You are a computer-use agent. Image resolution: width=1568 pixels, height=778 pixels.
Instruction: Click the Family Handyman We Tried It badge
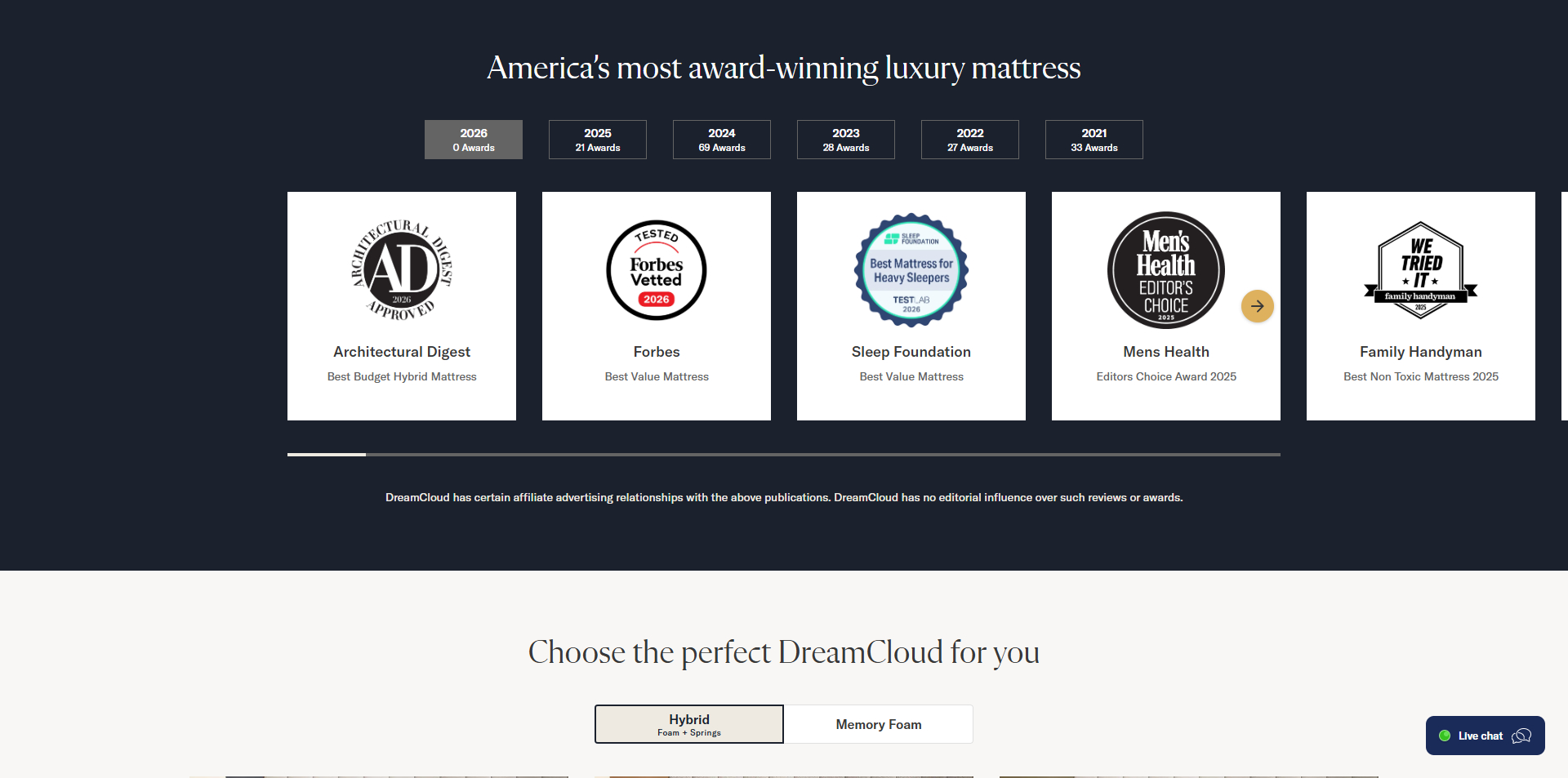1420,269
